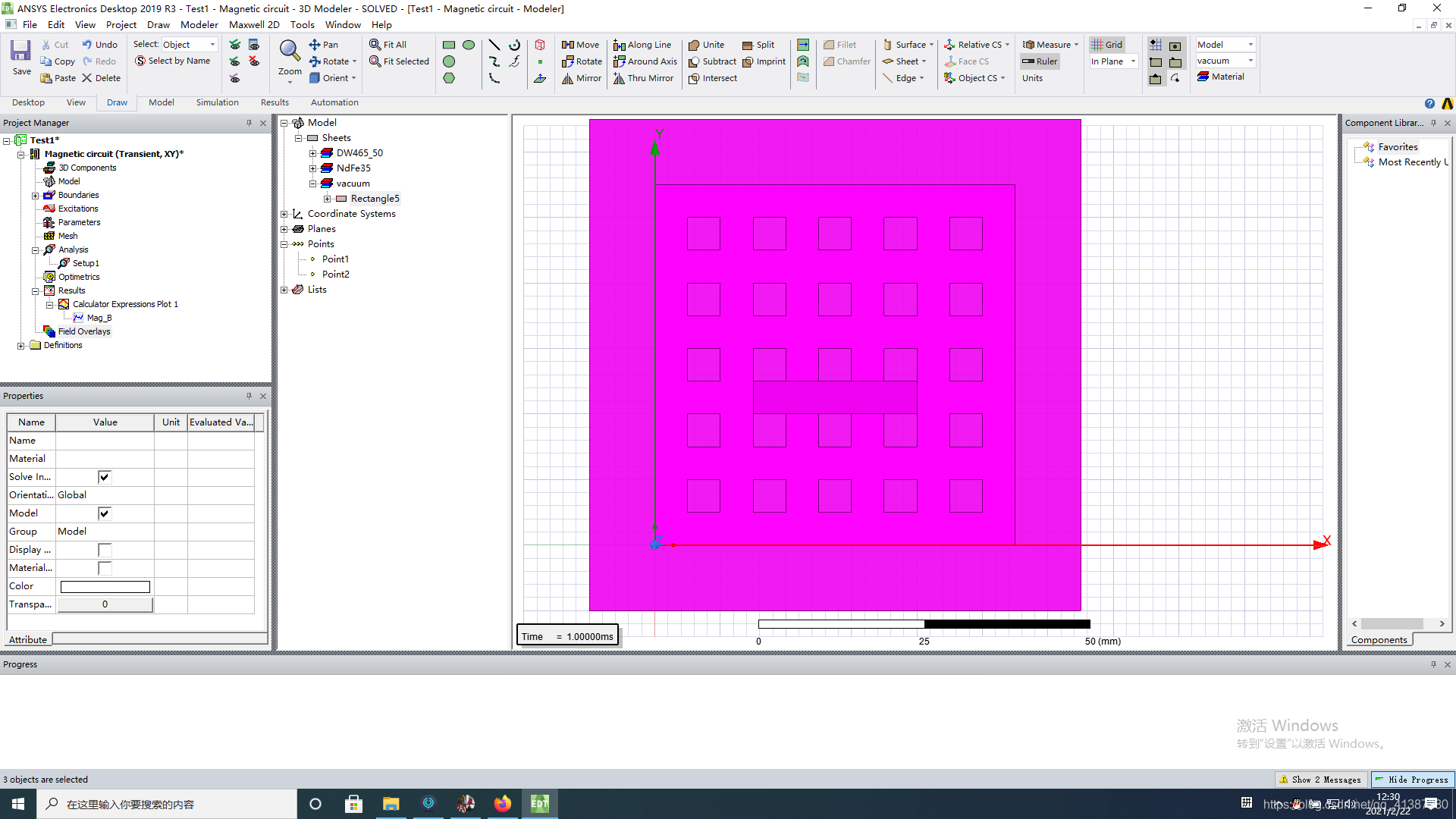Select the Draw line tool

(x=494, y=45)
